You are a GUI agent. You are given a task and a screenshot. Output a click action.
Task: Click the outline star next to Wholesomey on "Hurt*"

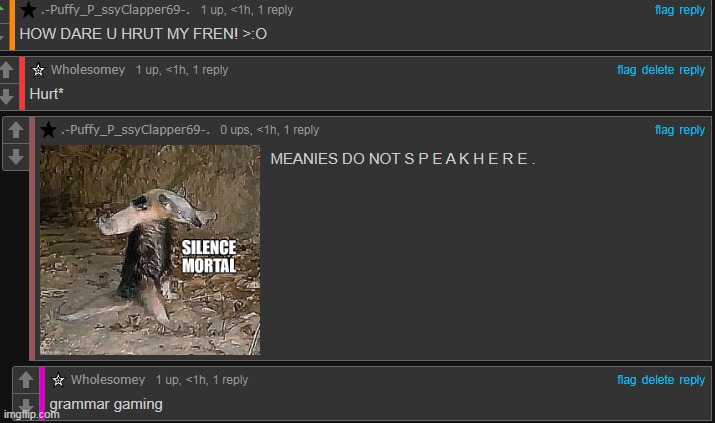click(x=38, y=70)
